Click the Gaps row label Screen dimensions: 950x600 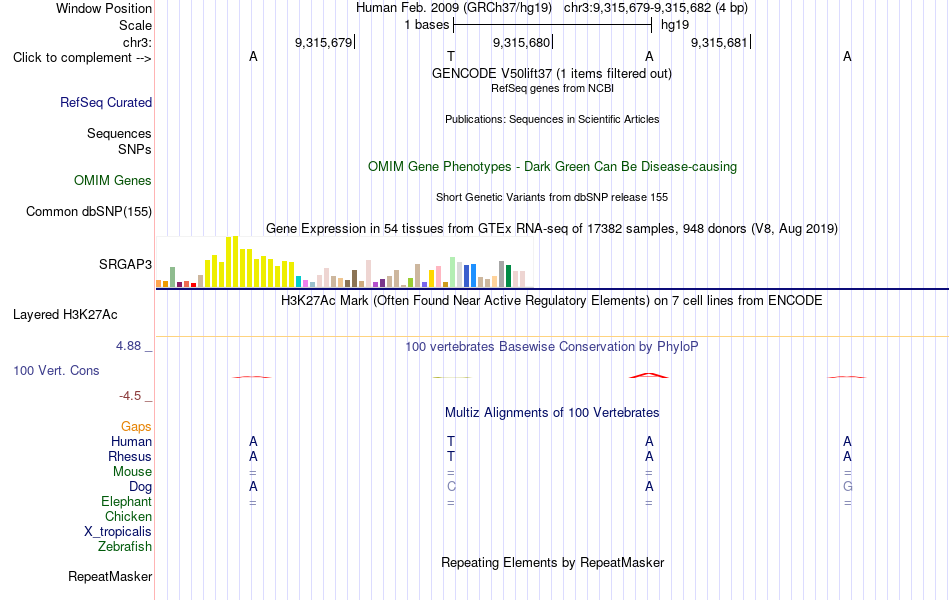pyautogui.click(x=136, y=427)
